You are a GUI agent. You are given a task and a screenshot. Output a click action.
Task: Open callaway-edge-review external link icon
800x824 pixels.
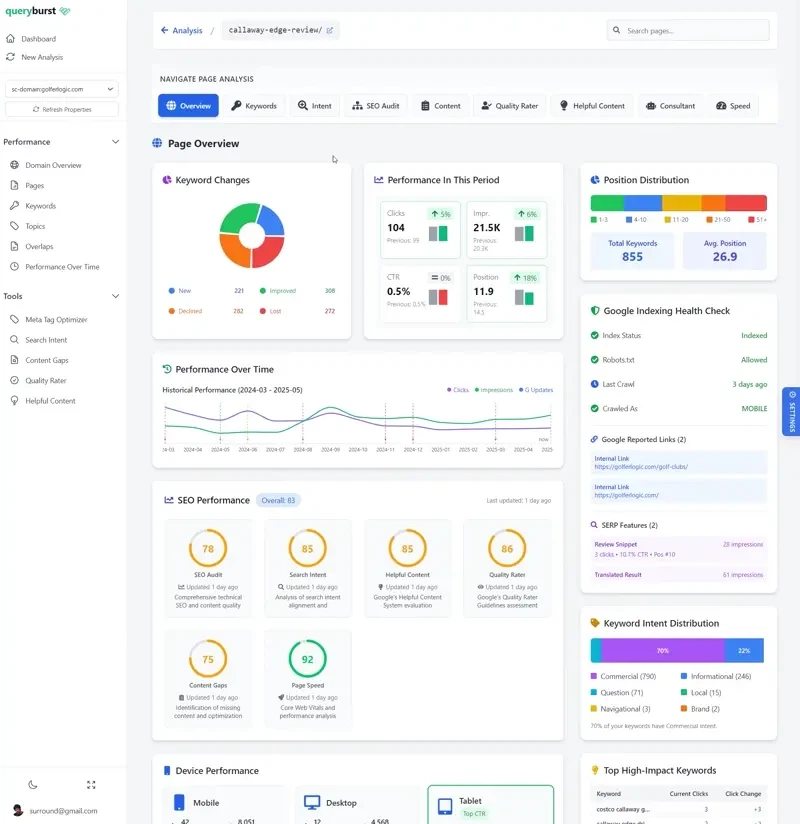(x=330, y=30)
